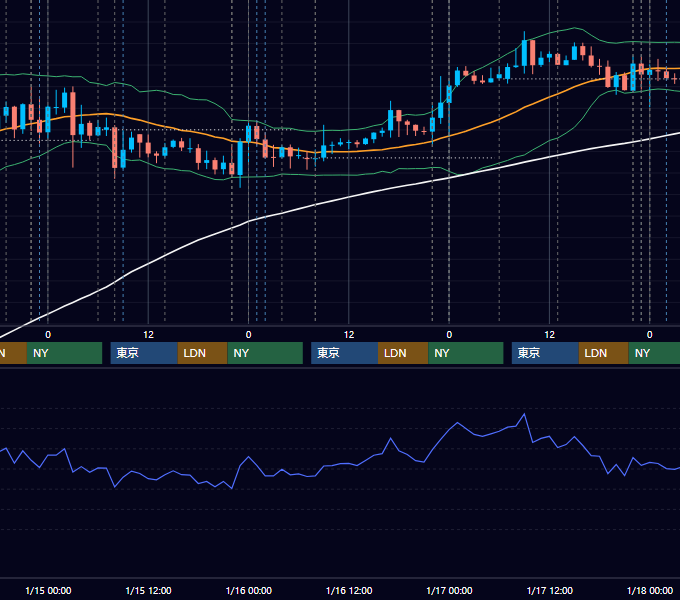Select the white long-term moving average line
The height and width of the screenshot is (600, 680).
pyautogui.click(x=347, y=197)
